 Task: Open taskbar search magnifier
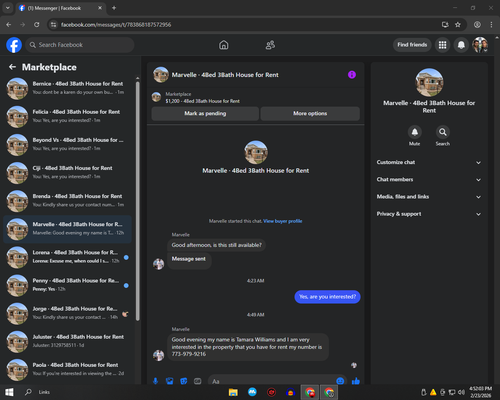29,392
